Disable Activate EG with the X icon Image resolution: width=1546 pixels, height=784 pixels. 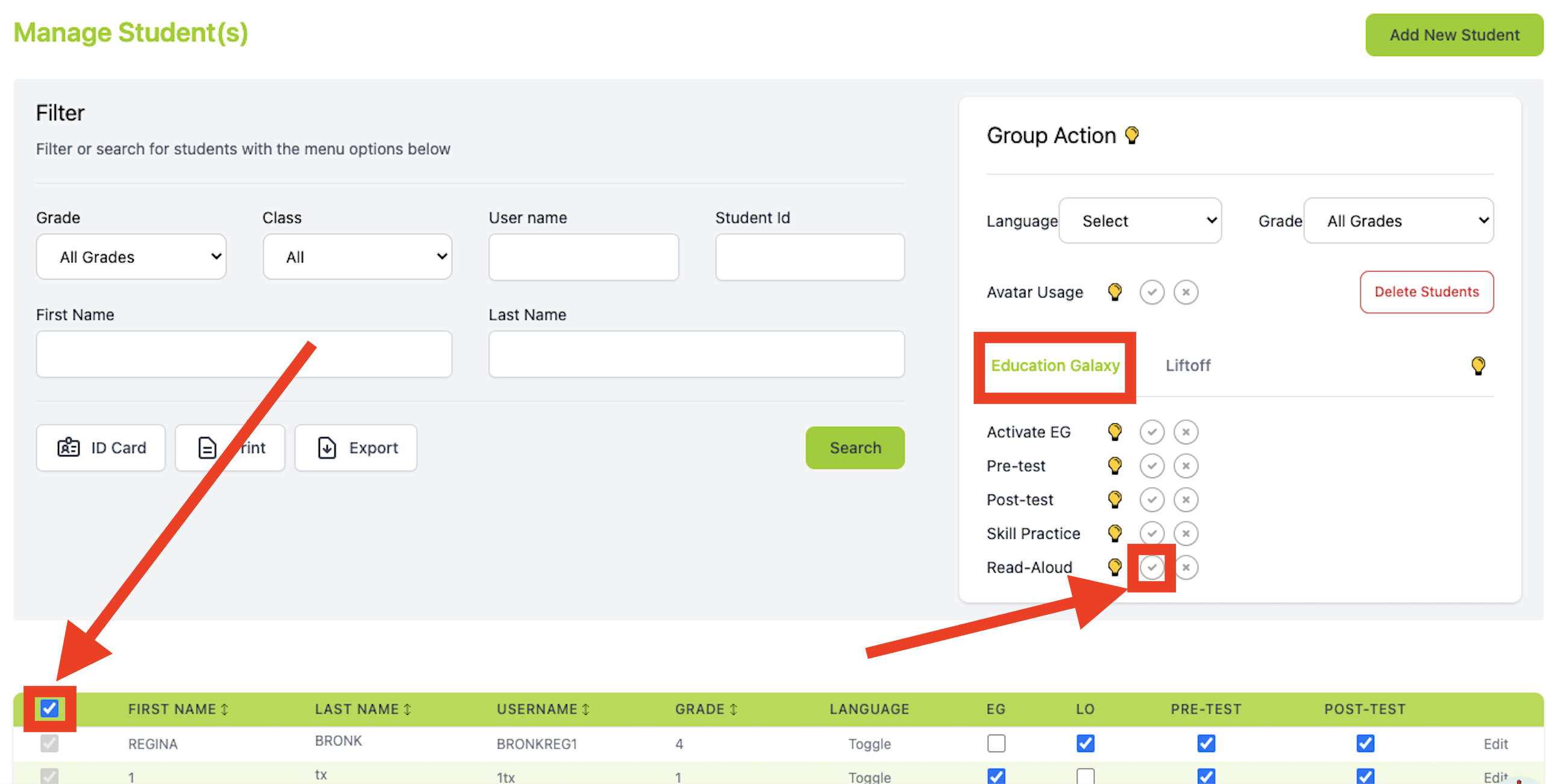click(x=1185, y=432)
